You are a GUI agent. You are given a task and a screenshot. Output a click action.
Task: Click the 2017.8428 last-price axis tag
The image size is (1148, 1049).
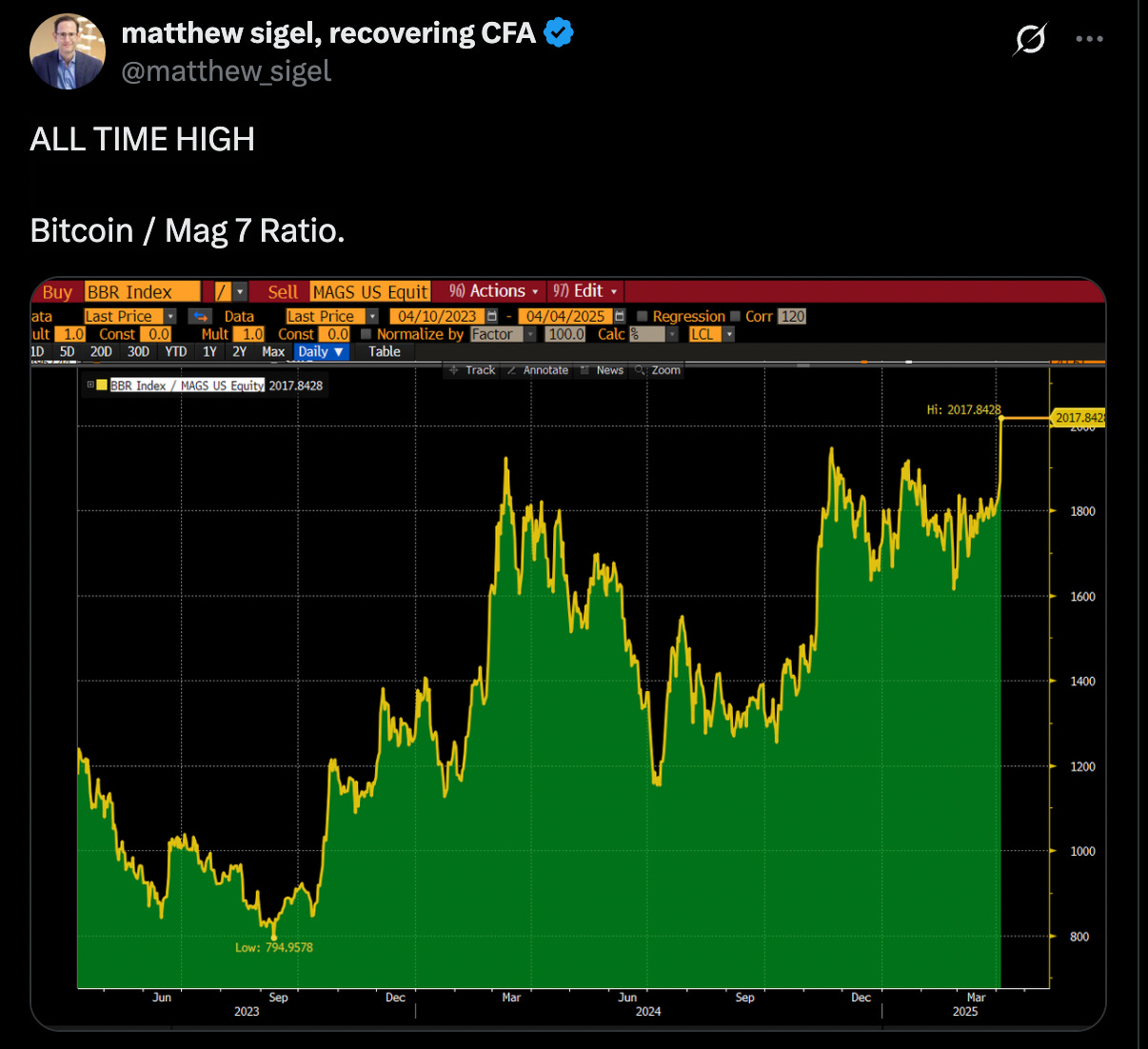1079,418
